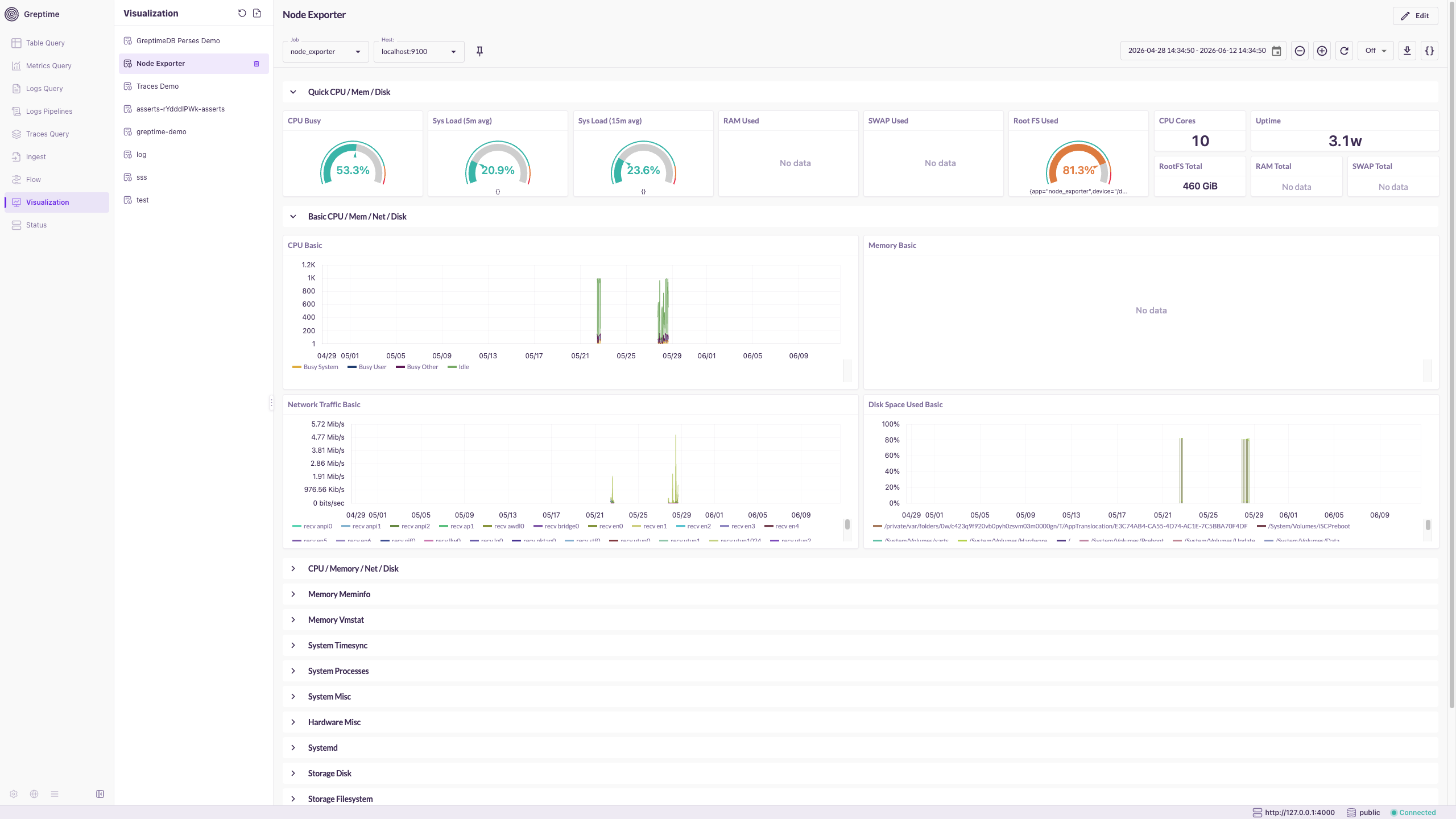Open Traces Query in the sidebar
The height and width of the screenshot is (819, 1456).
click(57, 134)
